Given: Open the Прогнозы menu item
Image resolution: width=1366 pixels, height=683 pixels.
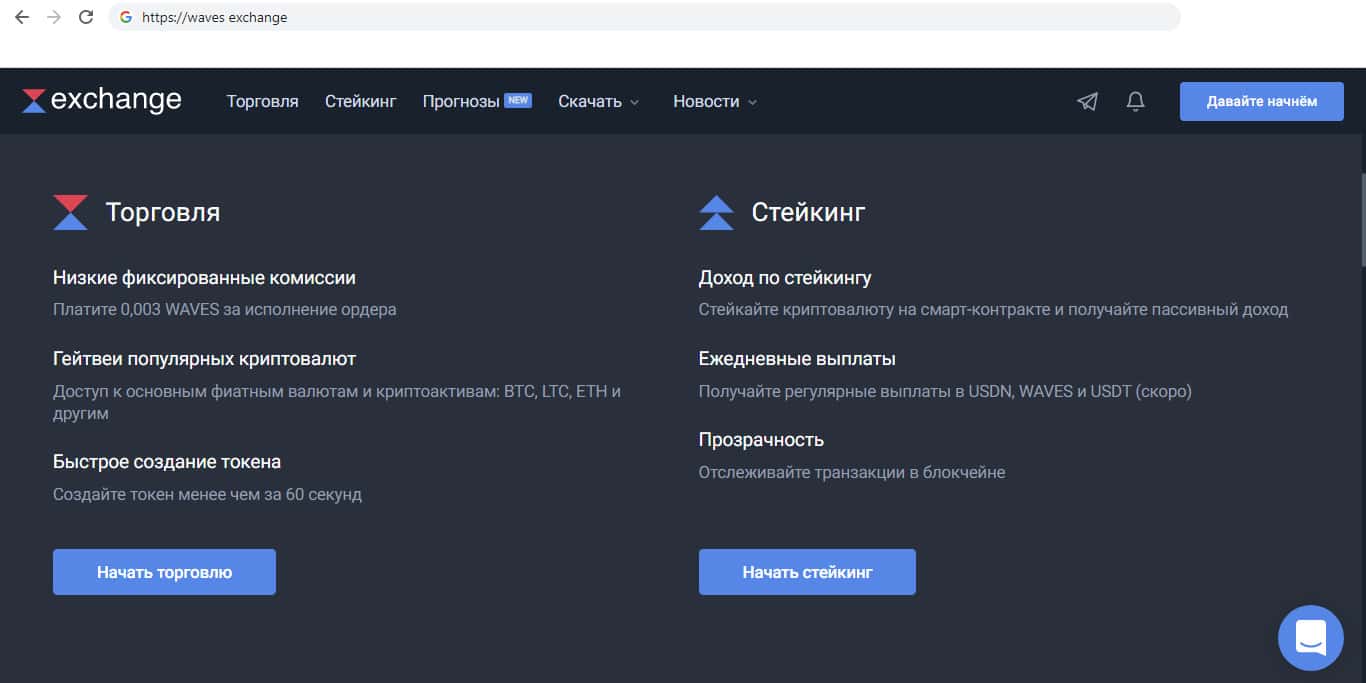Looking at the screenshot, I should (461, 101).
